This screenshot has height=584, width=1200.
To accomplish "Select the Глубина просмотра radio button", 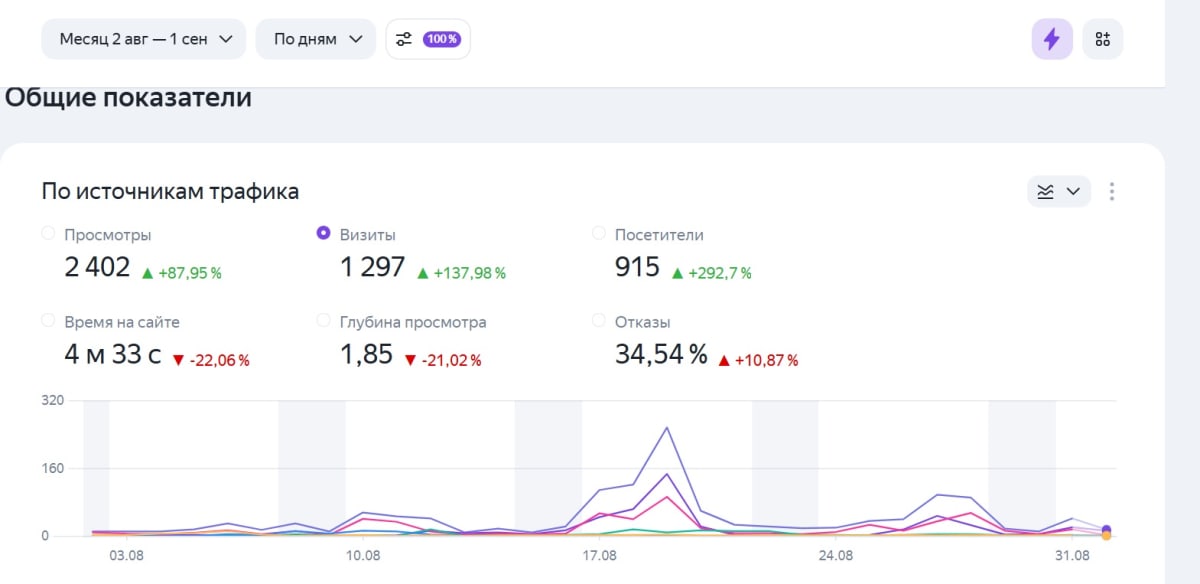I will [x=323, y=321].
